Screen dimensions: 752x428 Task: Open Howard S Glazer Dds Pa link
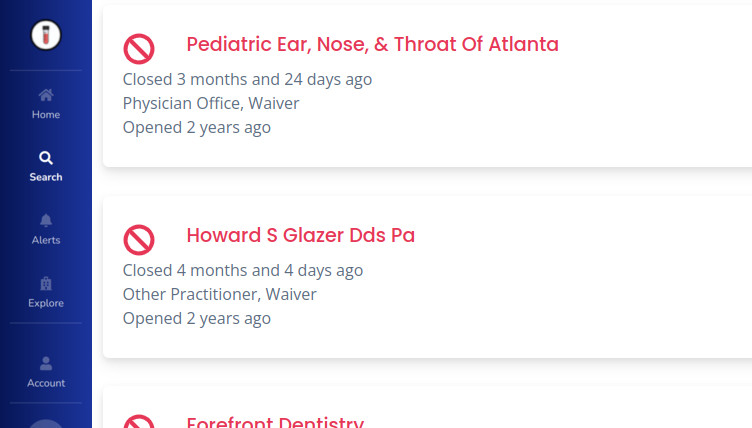[301, 235]
